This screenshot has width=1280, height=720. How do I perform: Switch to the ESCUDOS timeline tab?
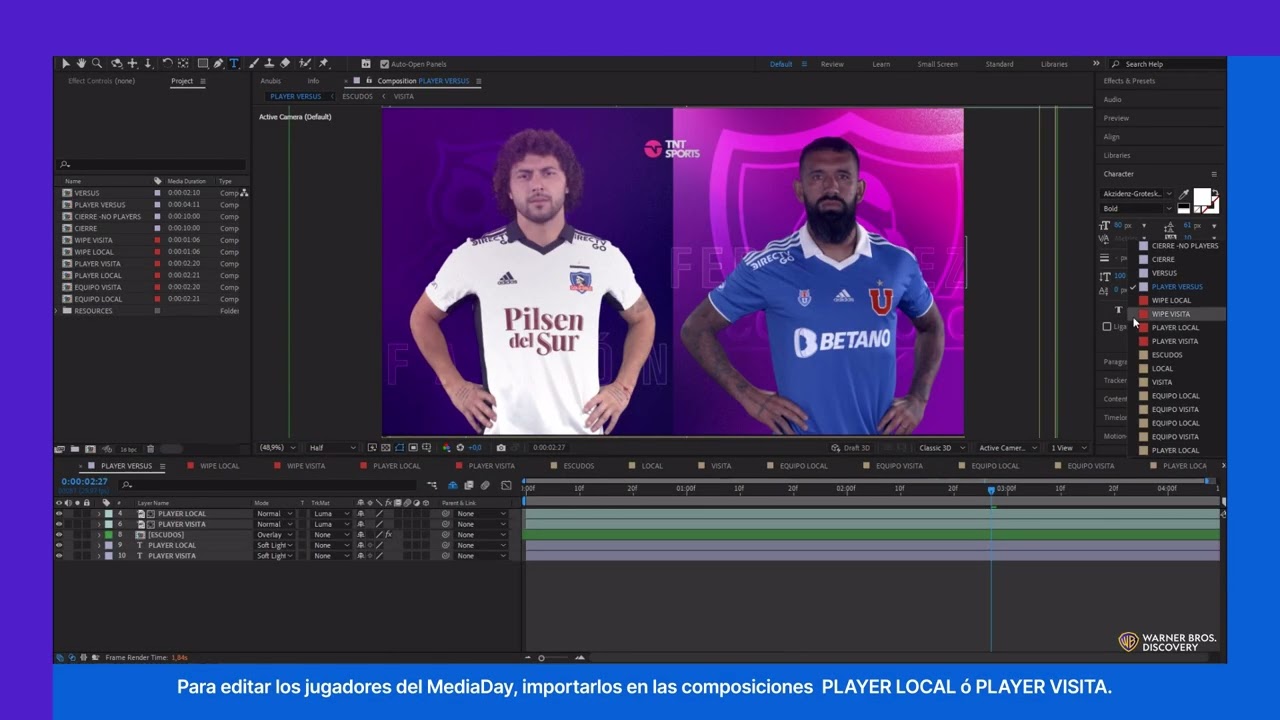[x=578, y=466]
